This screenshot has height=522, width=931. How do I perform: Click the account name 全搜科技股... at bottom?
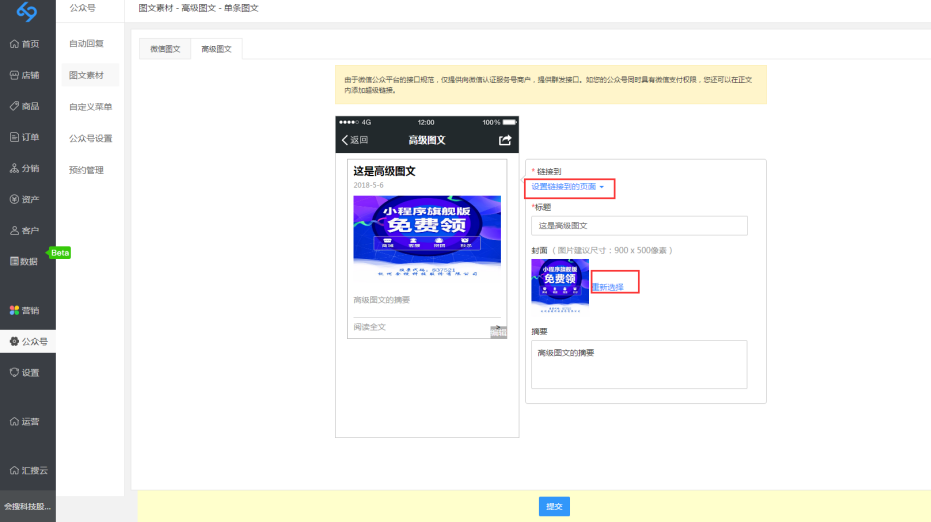[28, 507]
